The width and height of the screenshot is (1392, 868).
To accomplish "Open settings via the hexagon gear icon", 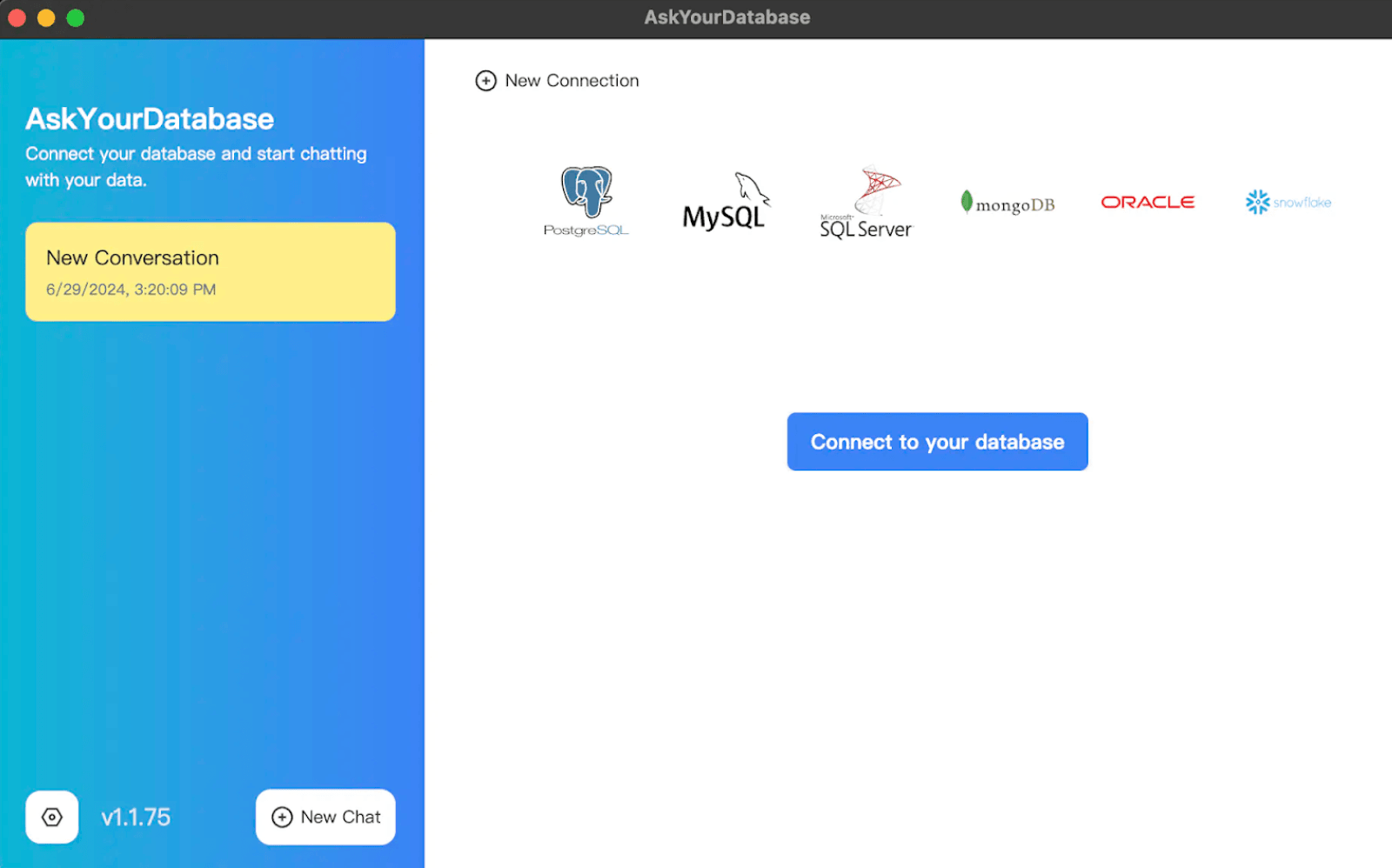I will [52, 817].
